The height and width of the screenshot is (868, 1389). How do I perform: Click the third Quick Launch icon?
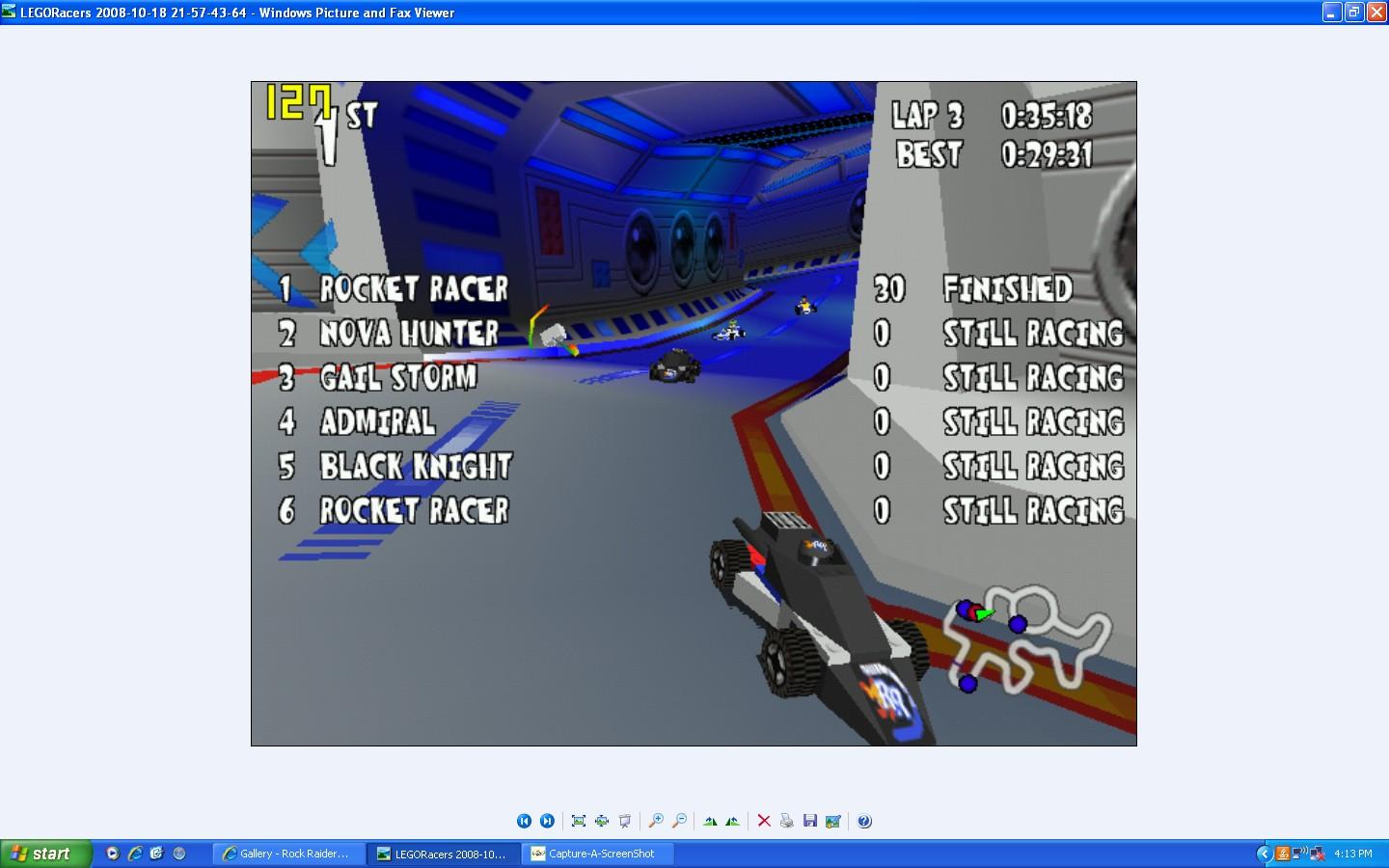157,854
